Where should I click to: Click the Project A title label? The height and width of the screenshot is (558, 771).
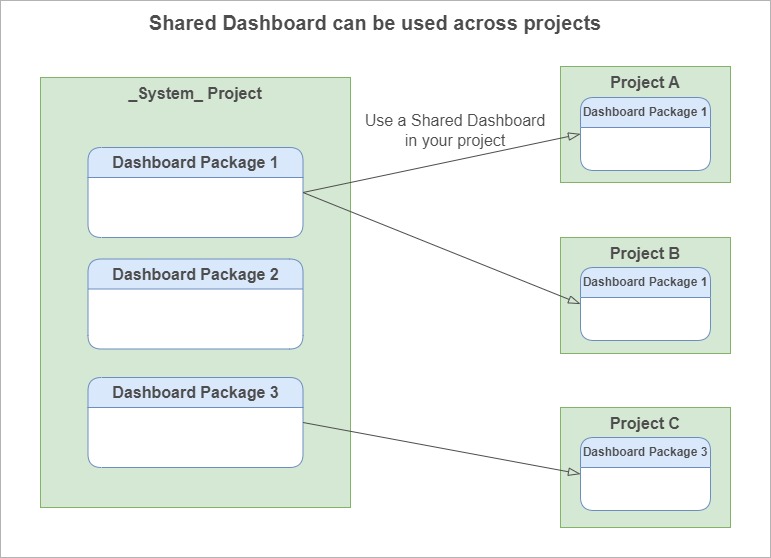[x=645, y=82]
